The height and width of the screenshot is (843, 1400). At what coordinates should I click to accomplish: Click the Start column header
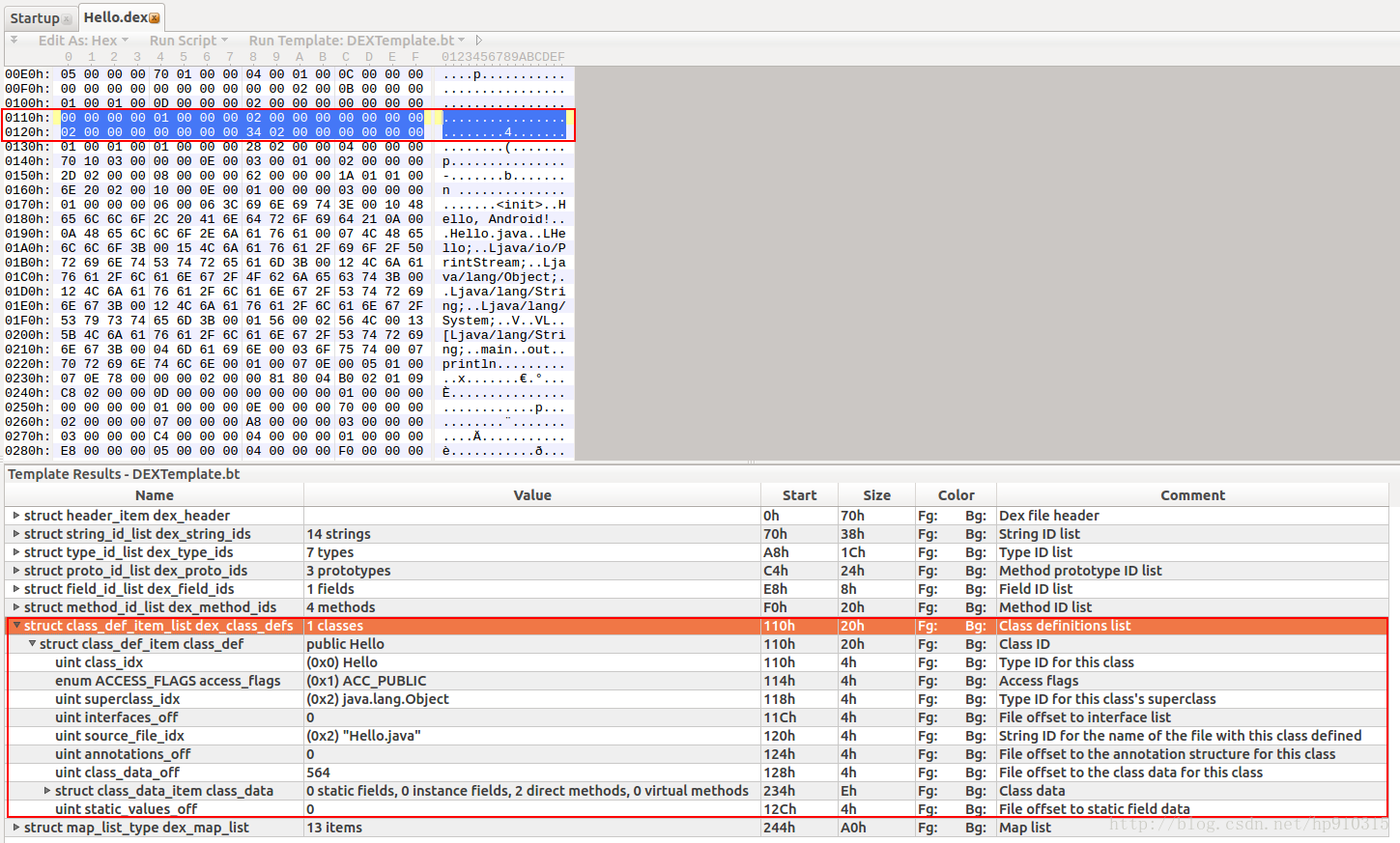tap(799, 495)
